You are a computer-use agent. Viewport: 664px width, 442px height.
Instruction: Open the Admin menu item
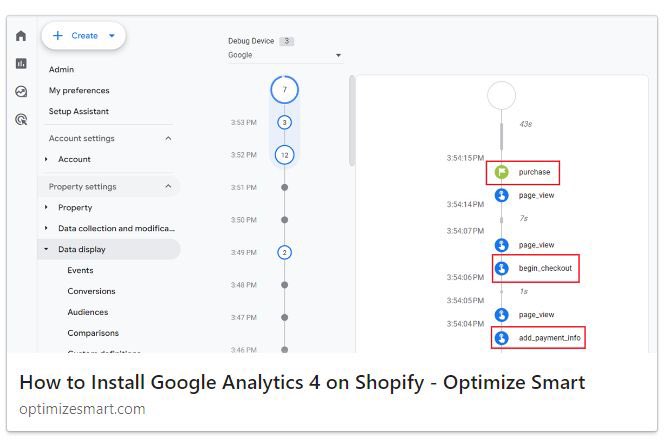coord(61,69)
